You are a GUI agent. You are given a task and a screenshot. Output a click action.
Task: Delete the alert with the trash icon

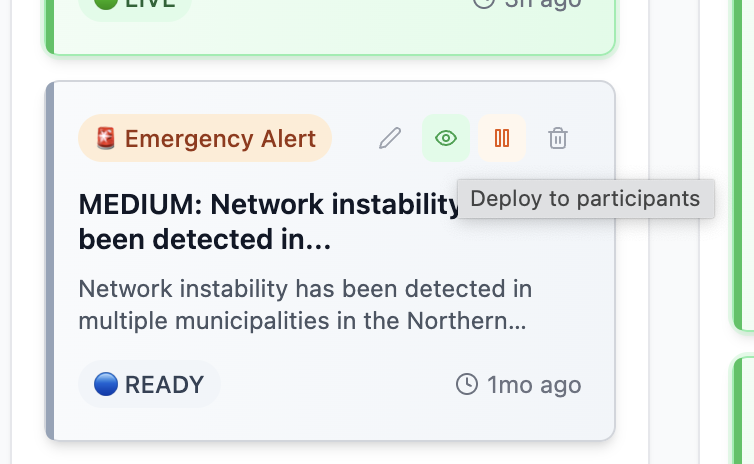pos(558,138)
